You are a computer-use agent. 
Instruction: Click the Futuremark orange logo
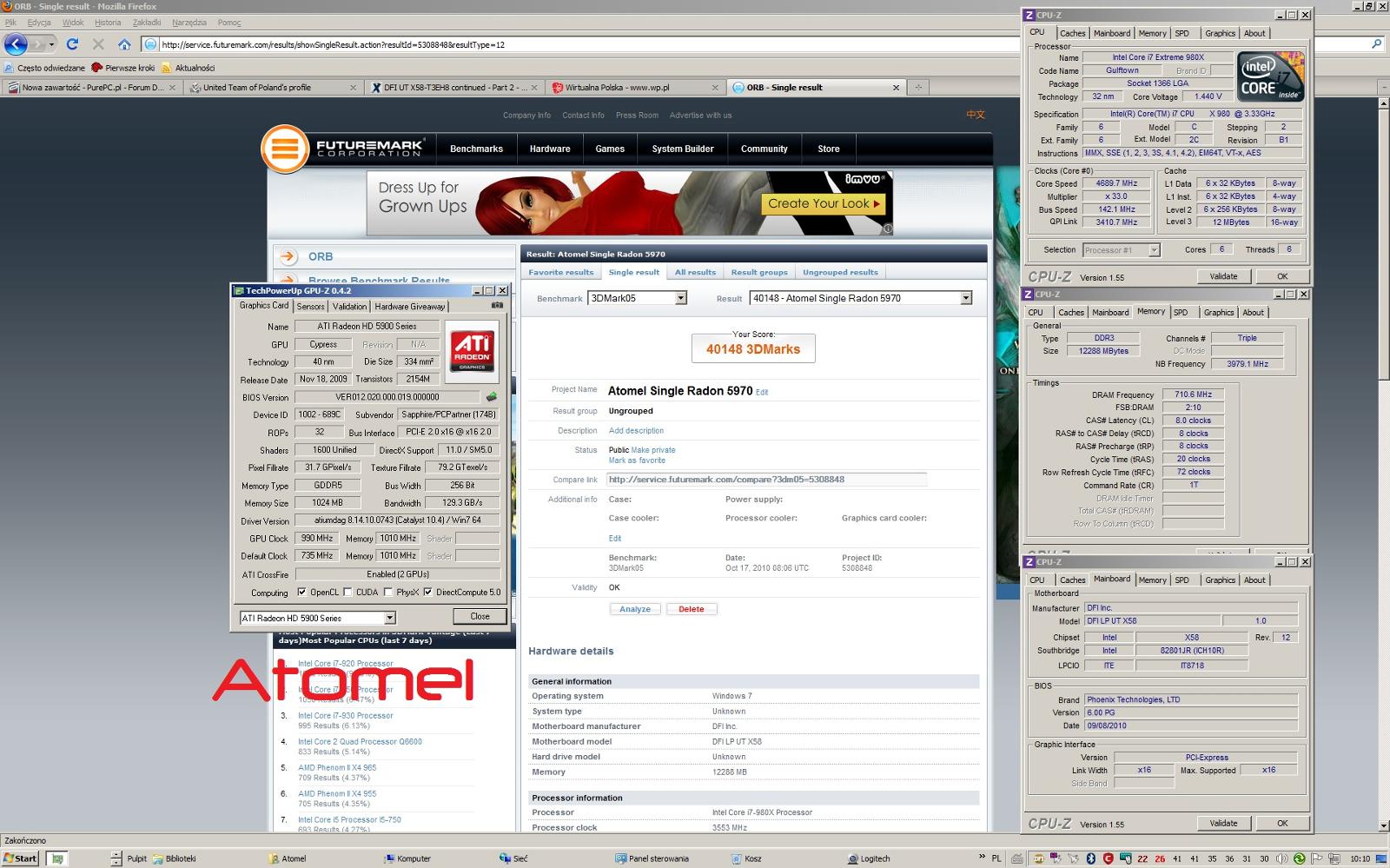click(285, 149)
